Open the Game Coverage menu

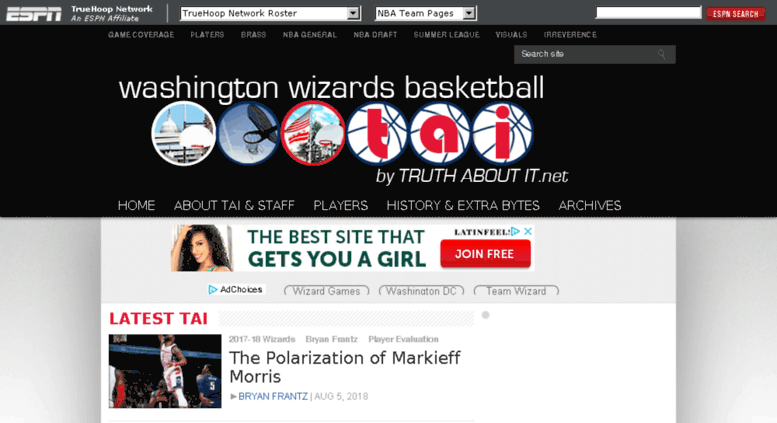(x=141, y=35)
